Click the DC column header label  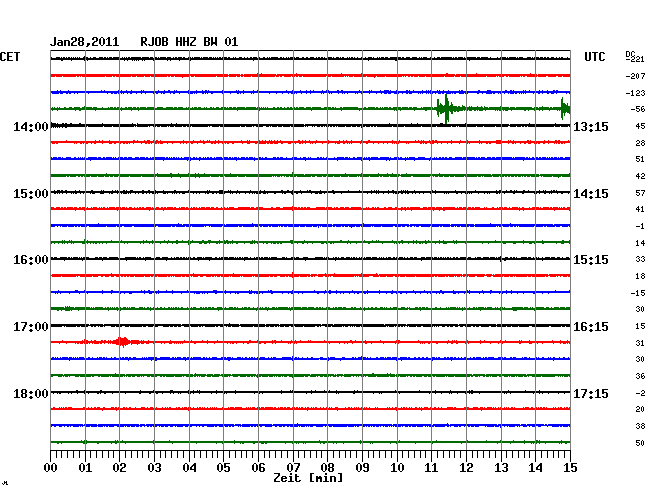tap(630, 54)
